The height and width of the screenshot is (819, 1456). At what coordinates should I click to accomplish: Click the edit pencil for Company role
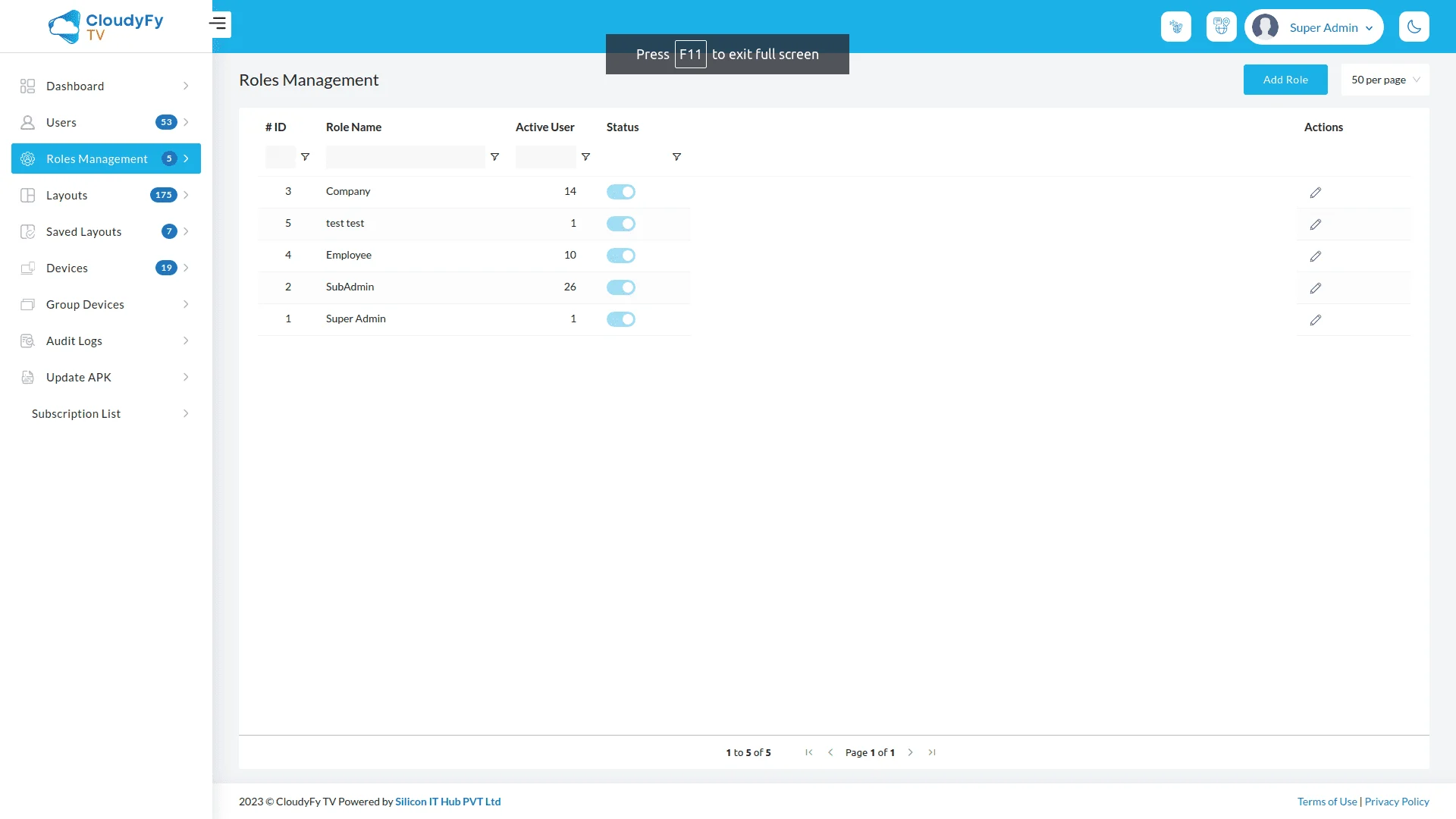(x=1316, y=193)
